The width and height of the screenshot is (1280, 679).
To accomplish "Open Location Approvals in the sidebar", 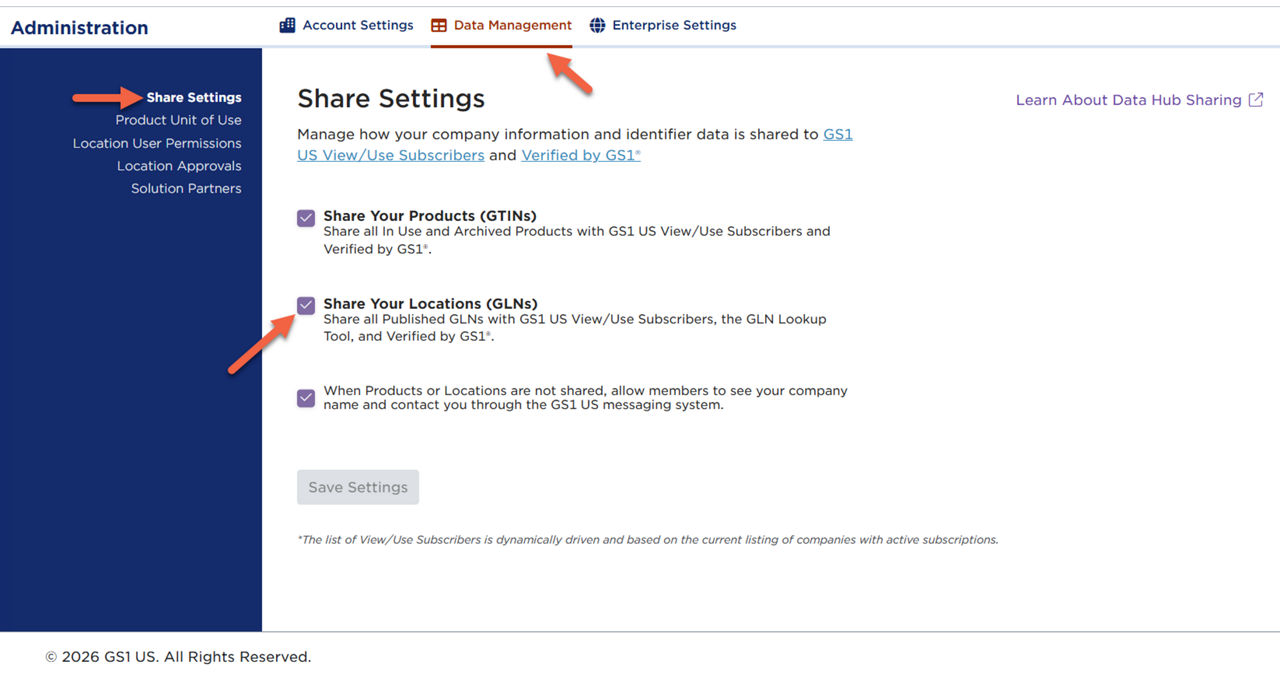I will (x=179, y=166).
